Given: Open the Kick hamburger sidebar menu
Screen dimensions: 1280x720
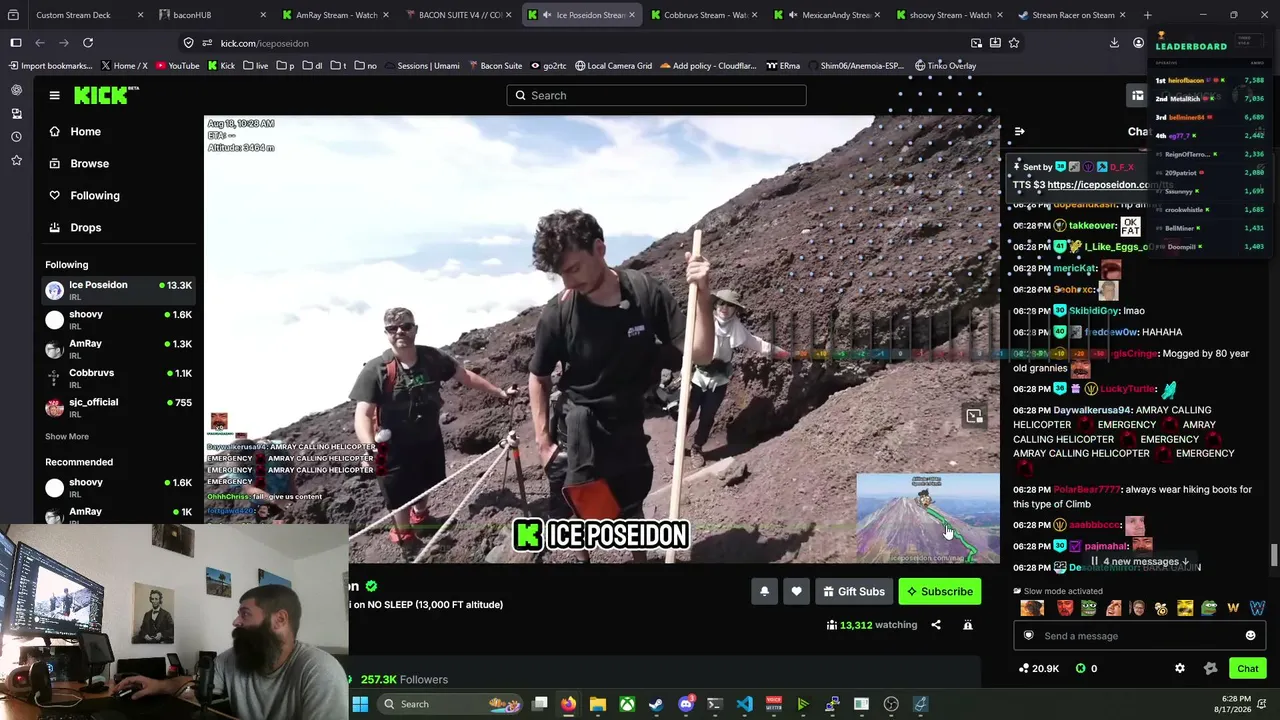Looking at the screenshot, I should [54, 95].
